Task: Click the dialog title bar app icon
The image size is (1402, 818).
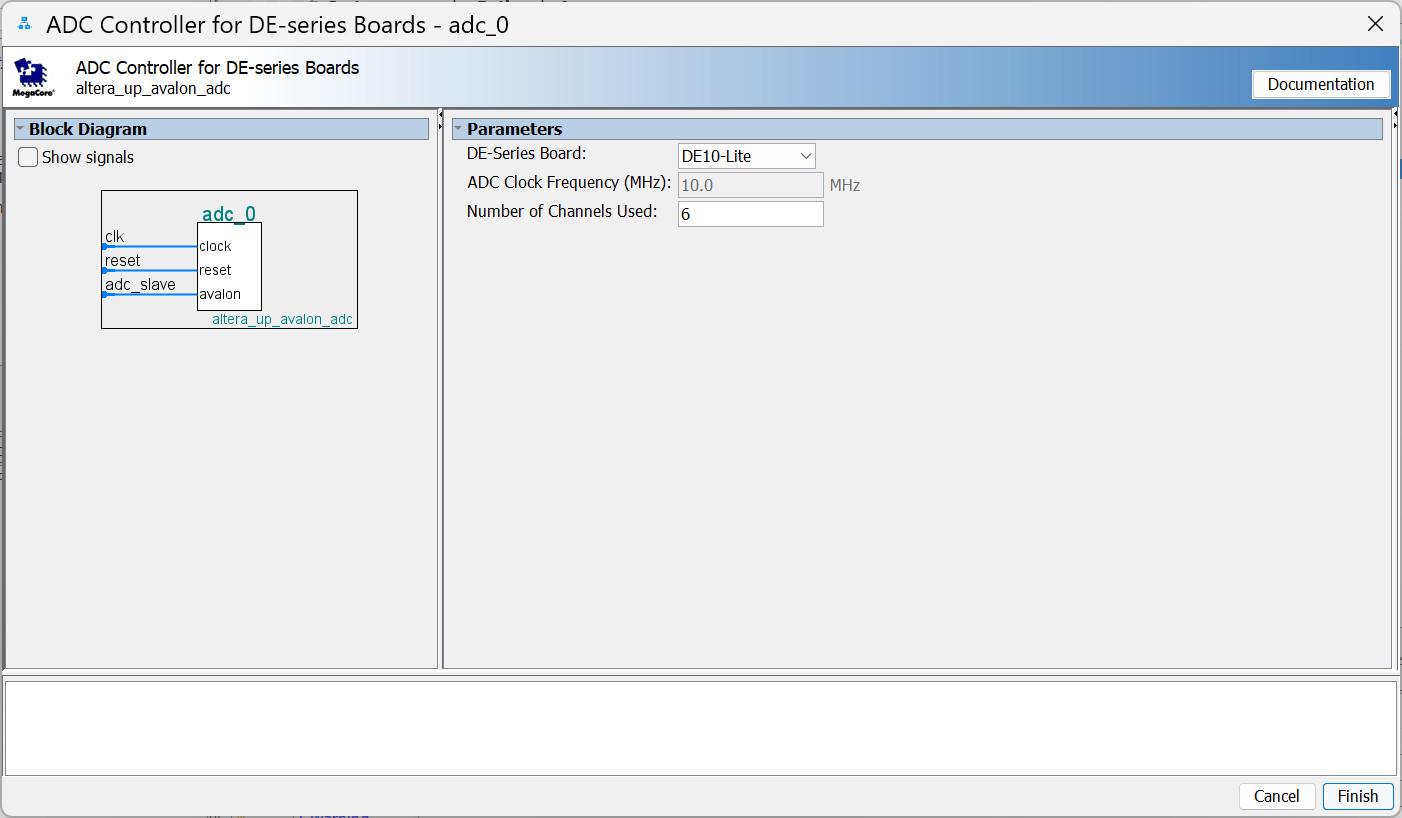Action: [x=25, y=24]
